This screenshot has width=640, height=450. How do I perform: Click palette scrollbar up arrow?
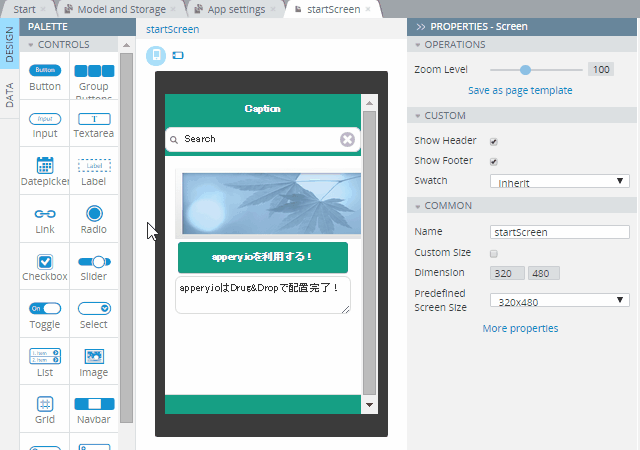pos(127,45)
